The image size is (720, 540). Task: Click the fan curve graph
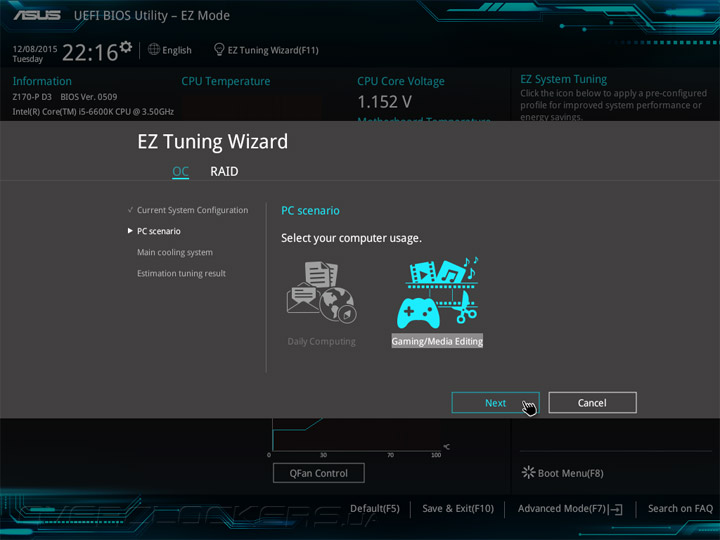point(356,435)
